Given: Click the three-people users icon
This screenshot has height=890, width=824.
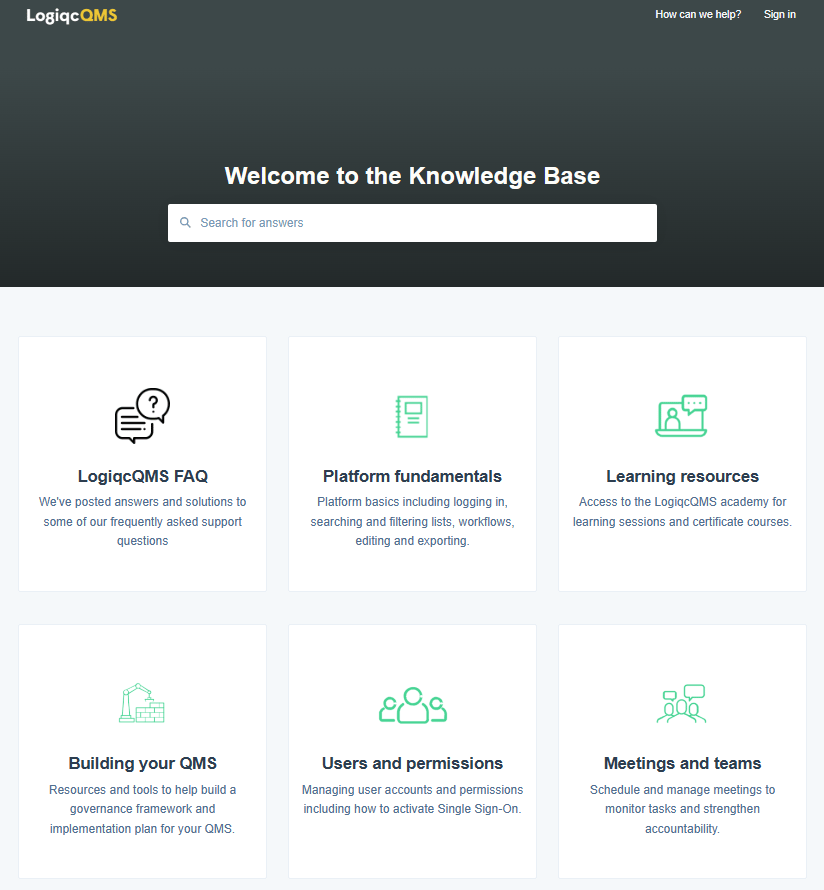Looking at the screenshot, I should coord(413,705).
